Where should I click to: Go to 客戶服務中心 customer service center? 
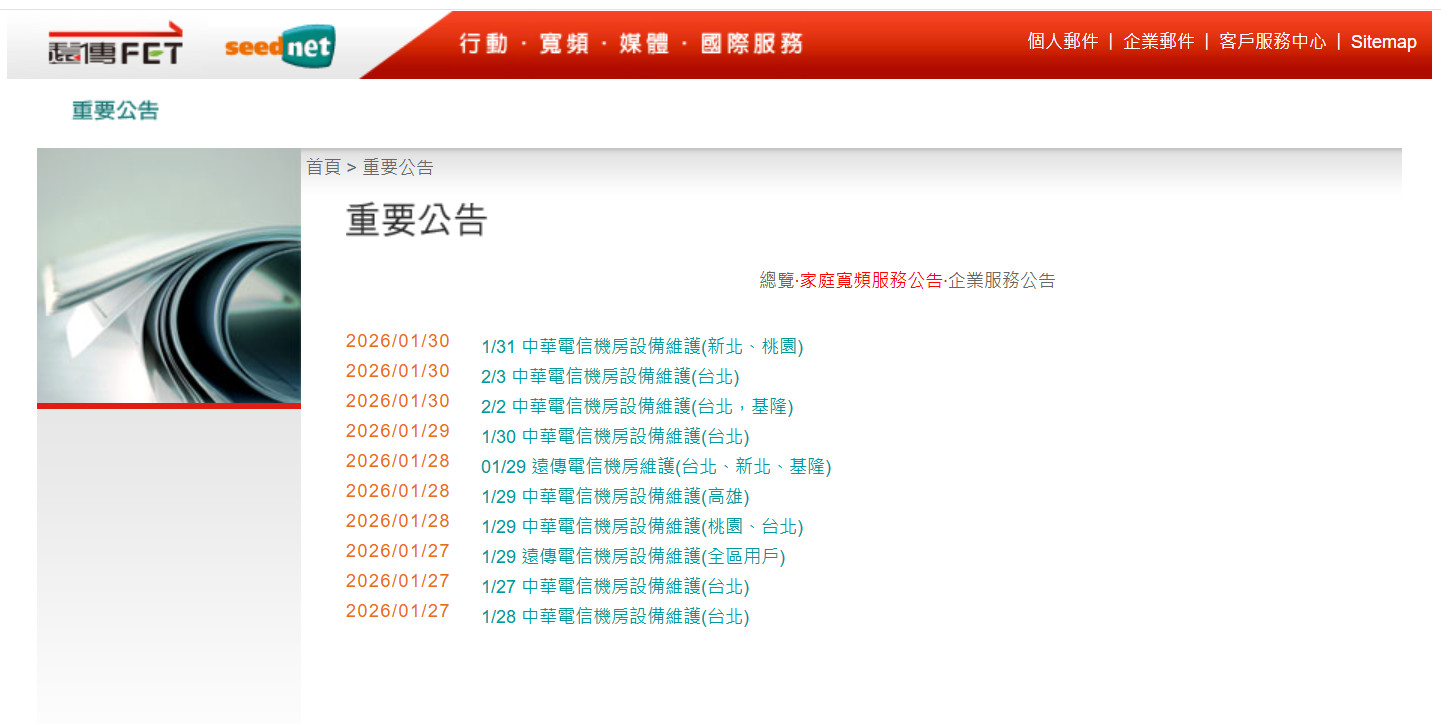click(x=1272, y=41)
